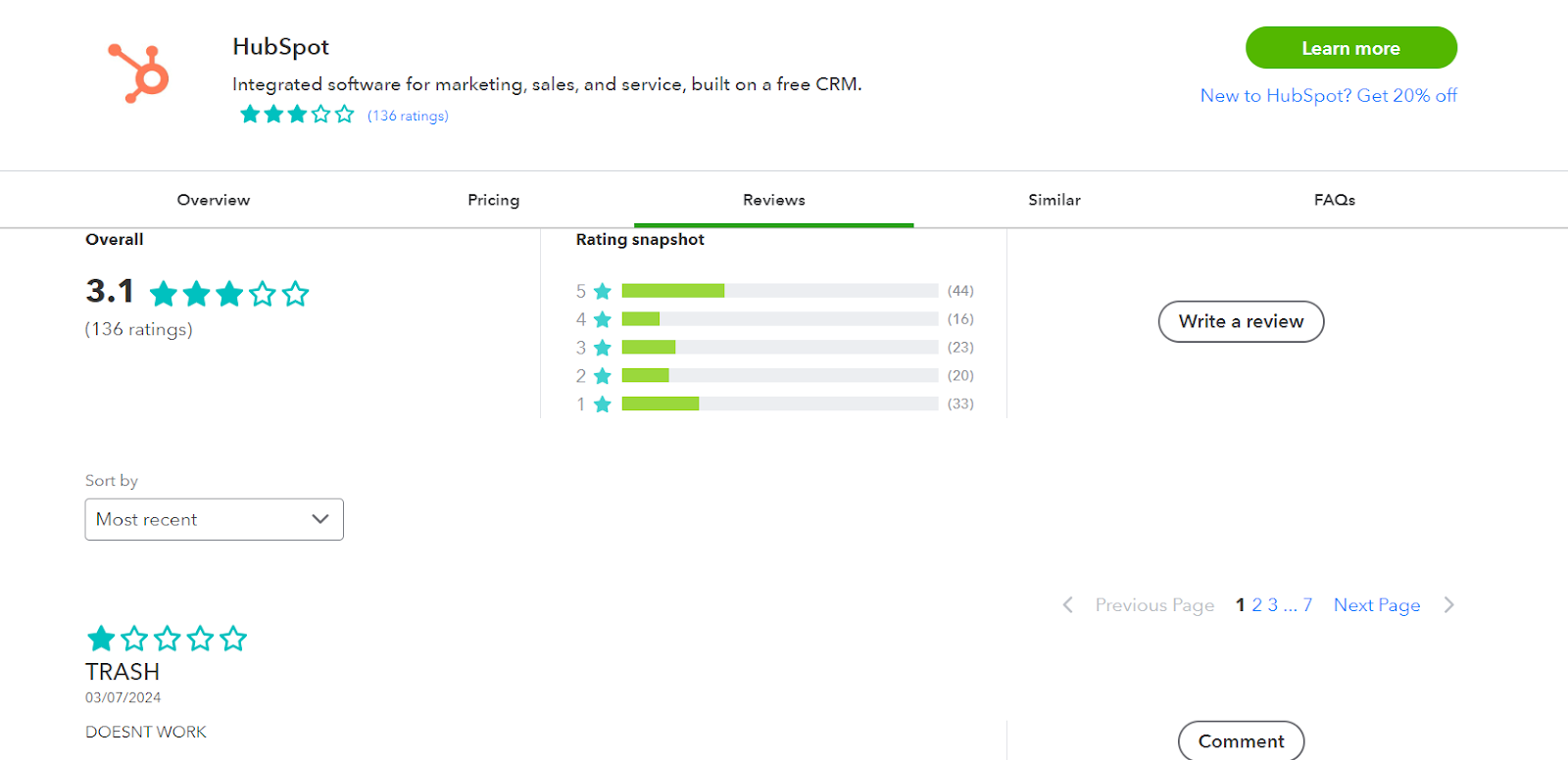1568x760 pixels.
Task: Click the left chevron before Previous Page
Action: click(1068, 605)
